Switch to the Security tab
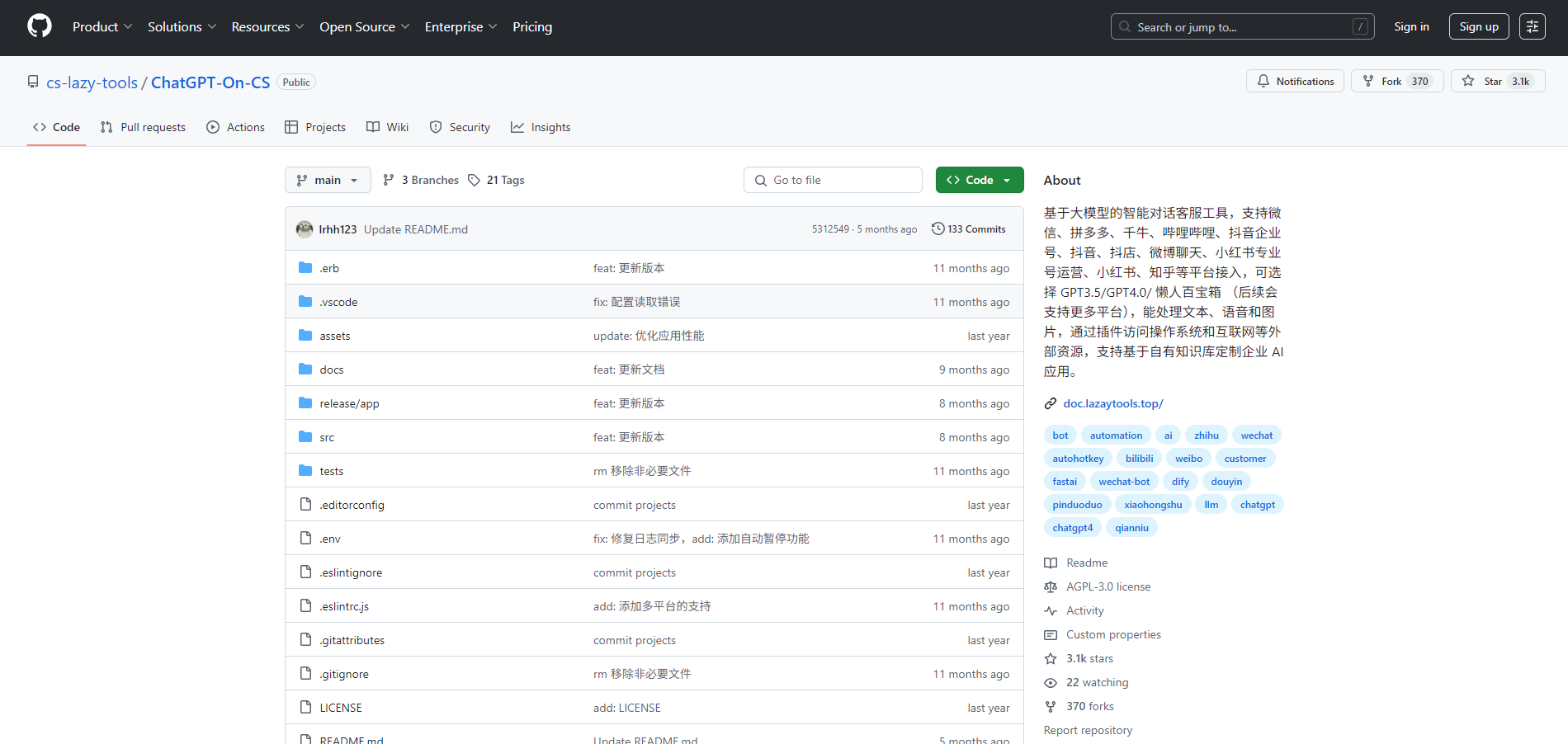This screenshot has width=1568, height=744. click(460, 127)
